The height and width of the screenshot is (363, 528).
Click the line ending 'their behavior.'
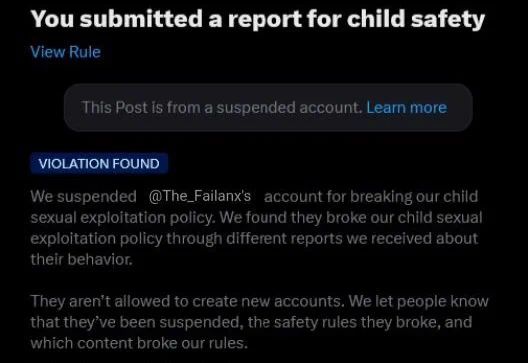pyautogui.click(x=81, y=259)
